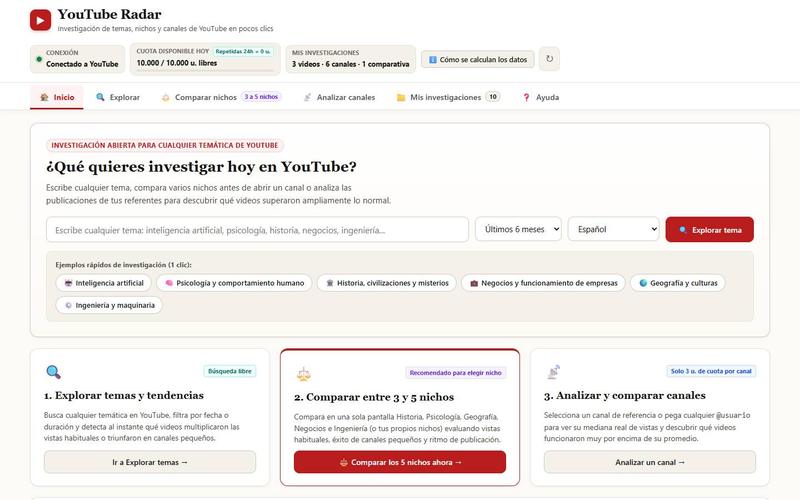Click the Mis investigaciones summary box
800x500 pixels.
(351, 59)
